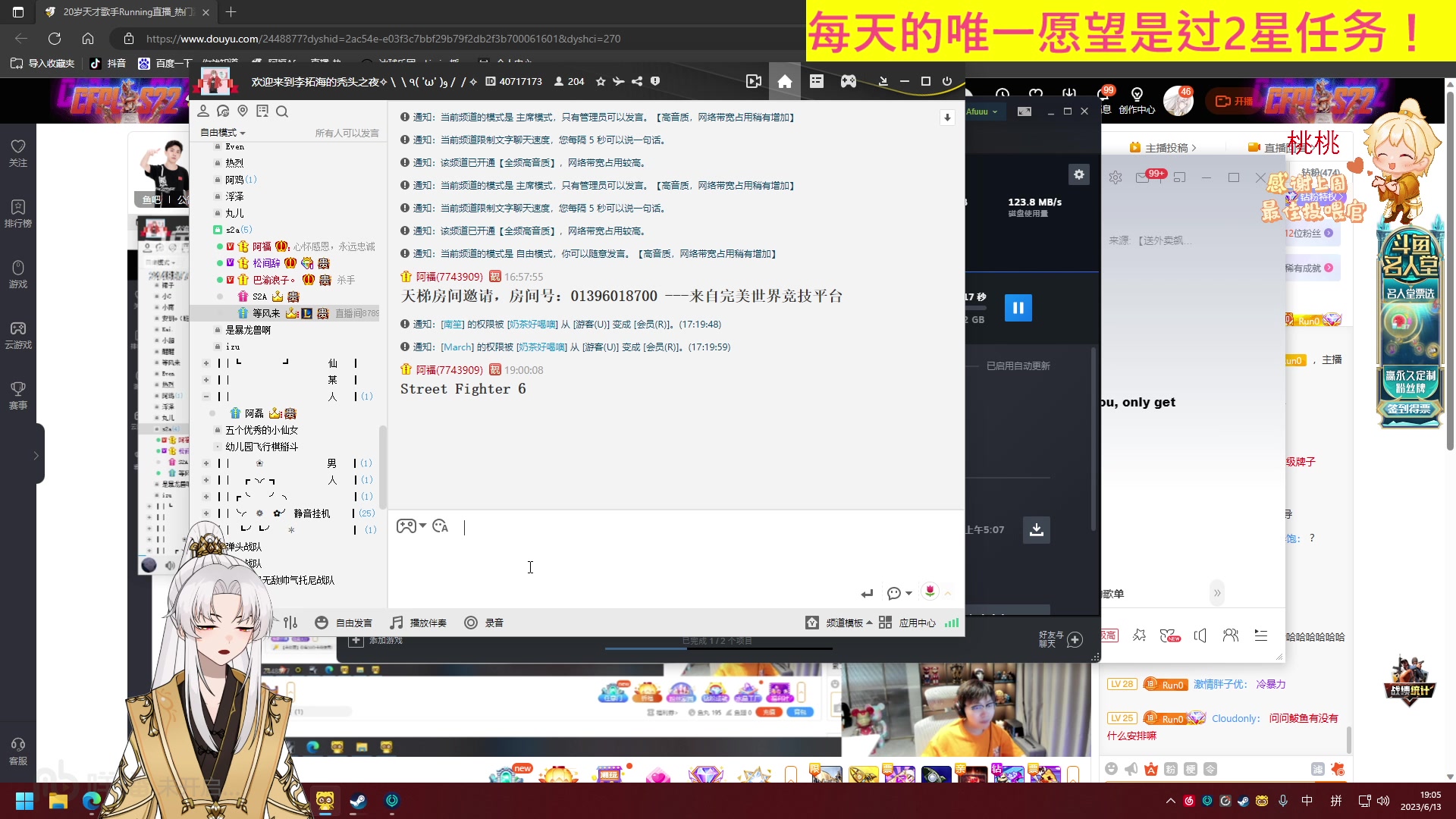Toggle the microphone icon in system tray
The width and height of the screenshot is (1456, 819).
click(1283, 801)
